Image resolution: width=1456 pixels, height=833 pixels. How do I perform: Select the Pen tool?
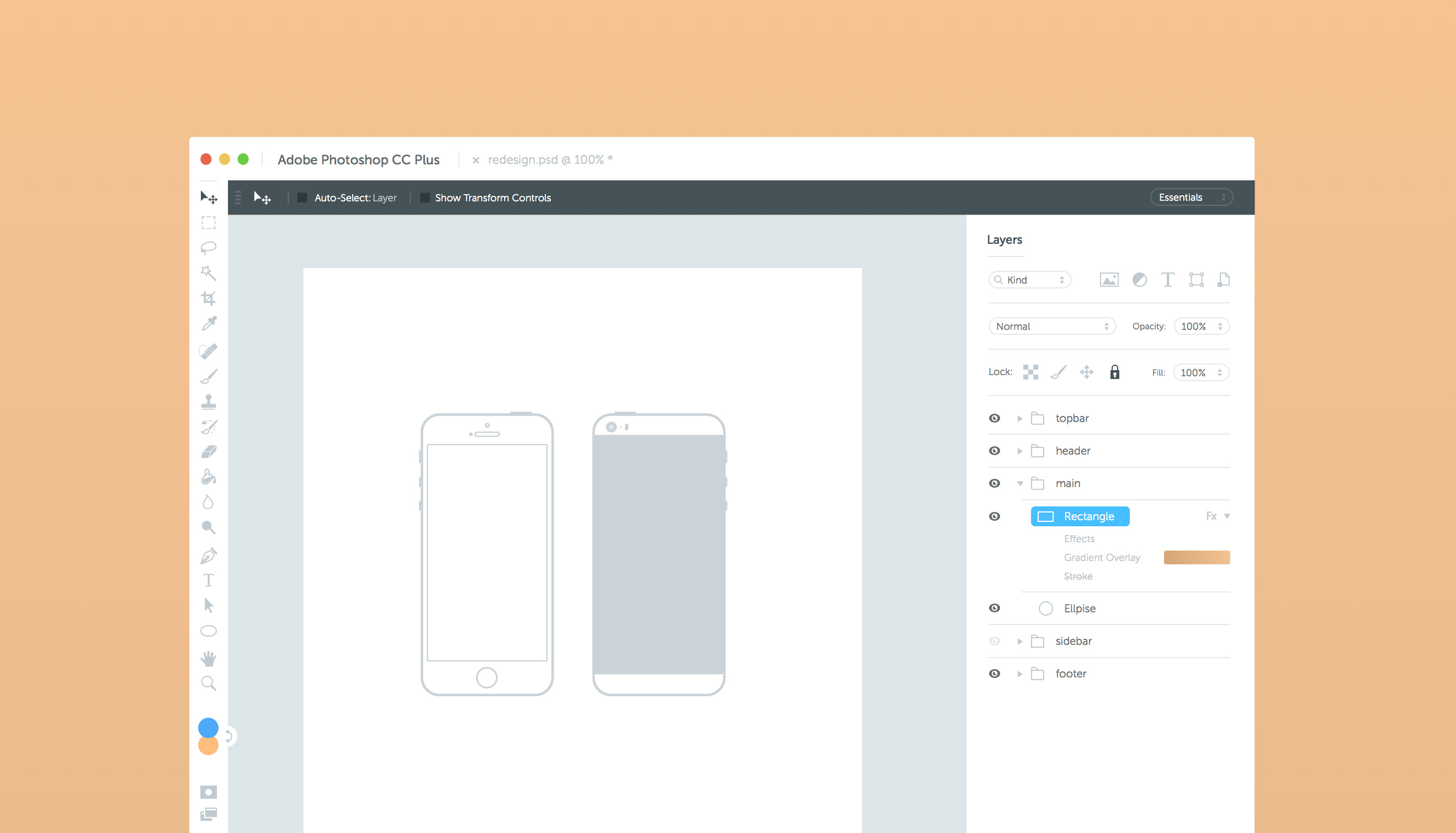(208, 555)
